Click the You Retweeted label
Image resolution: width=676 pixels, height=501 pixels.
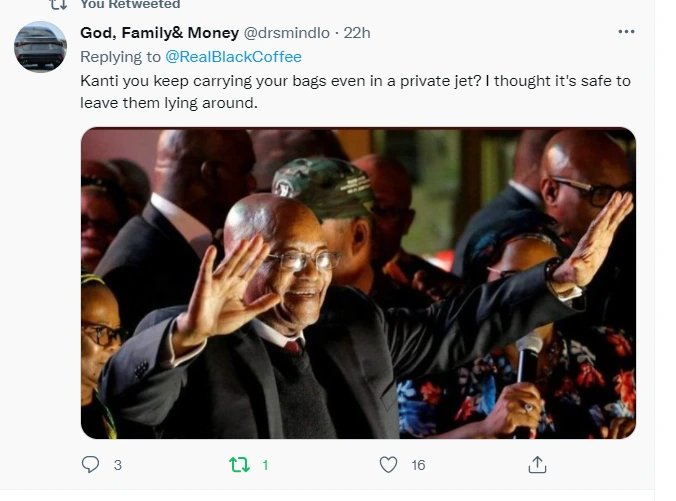pos(130,4)
